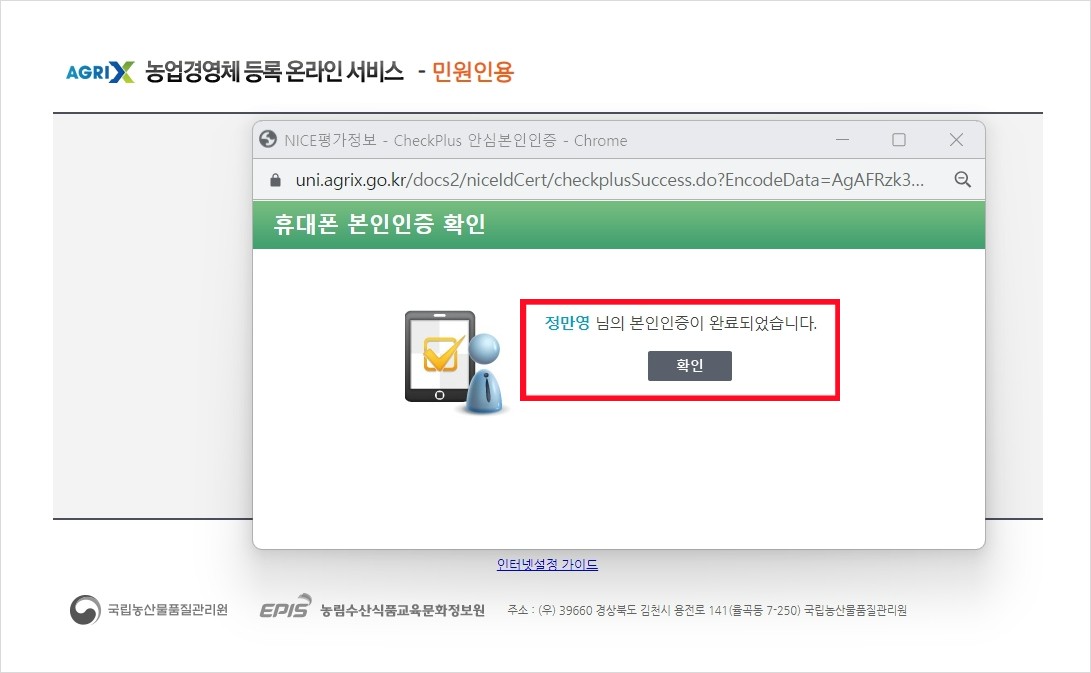
Task: Click the popup URL address text
Action: pos(610,180)
